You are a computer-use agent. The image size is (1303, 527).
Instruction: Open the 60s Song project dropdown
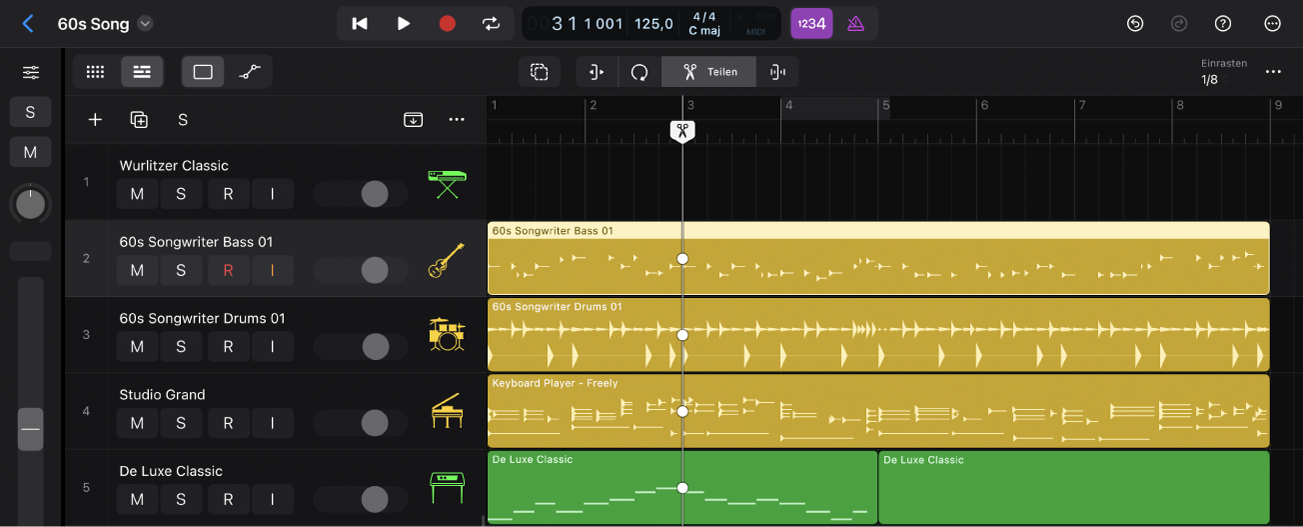[145, 23]
